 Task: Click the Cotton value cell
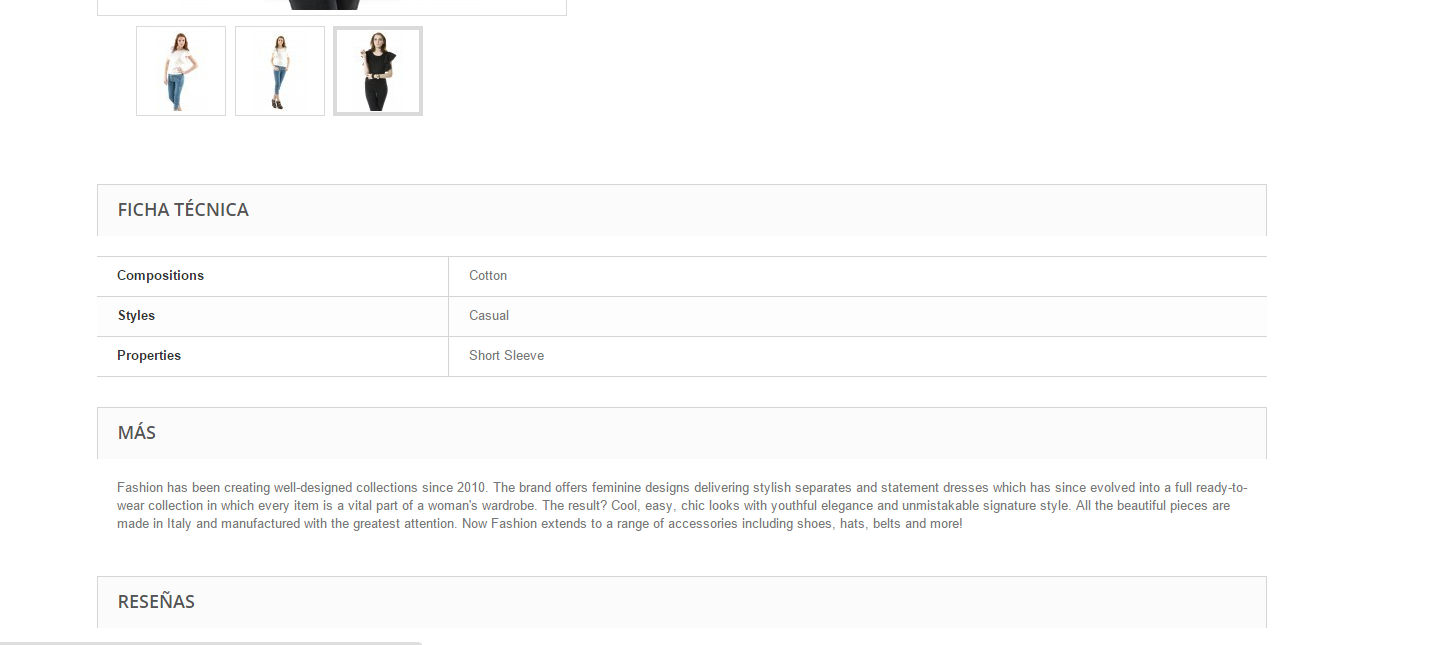(x=488, y=276)
